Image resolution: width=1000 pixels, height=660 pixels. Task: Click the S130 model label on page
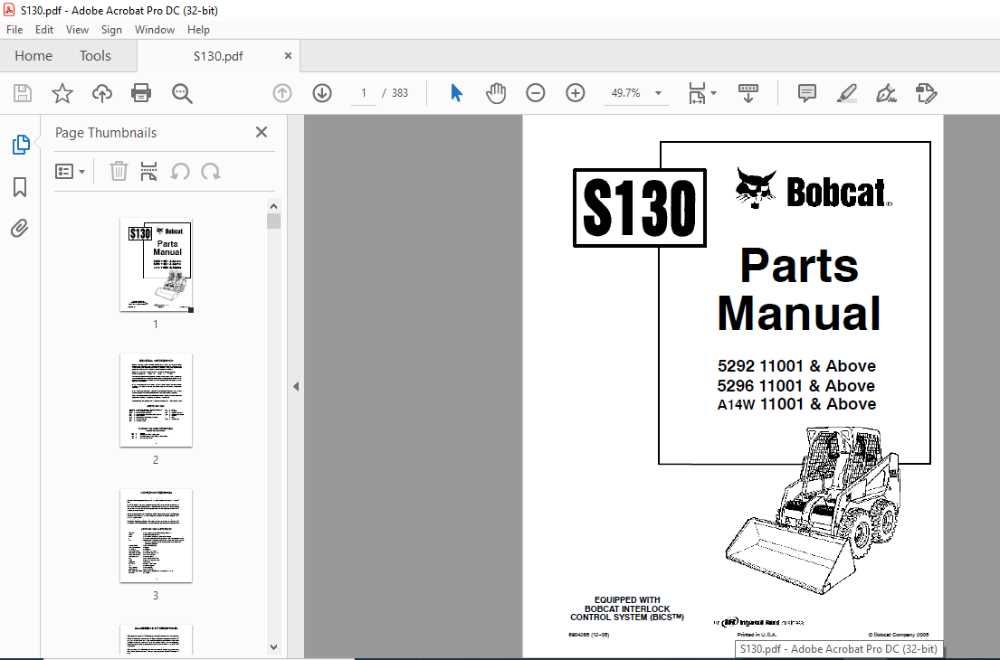click(x=640, y=208)
